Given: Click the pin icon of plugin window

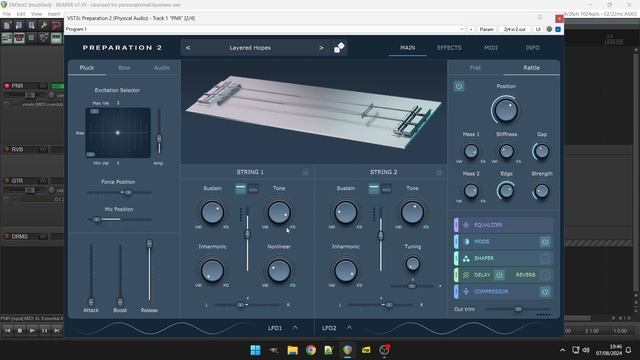Looking at the screenshot, I should coord(540,18).
